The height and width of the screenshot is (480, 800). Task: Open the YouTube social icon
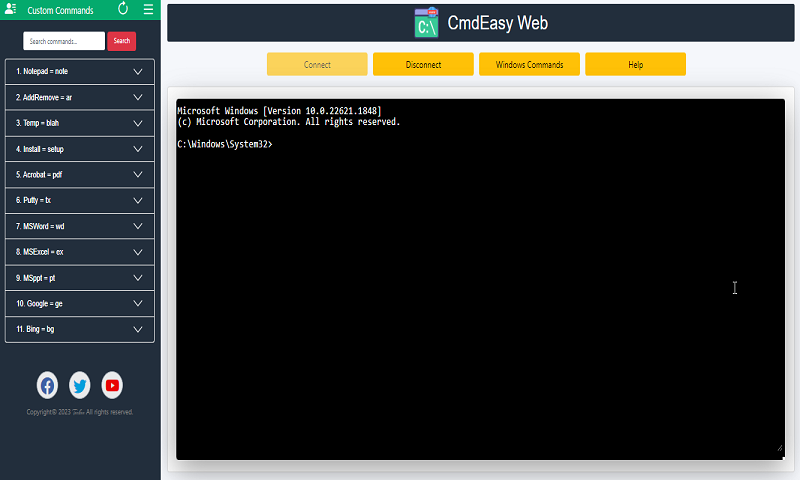point(112,386)
